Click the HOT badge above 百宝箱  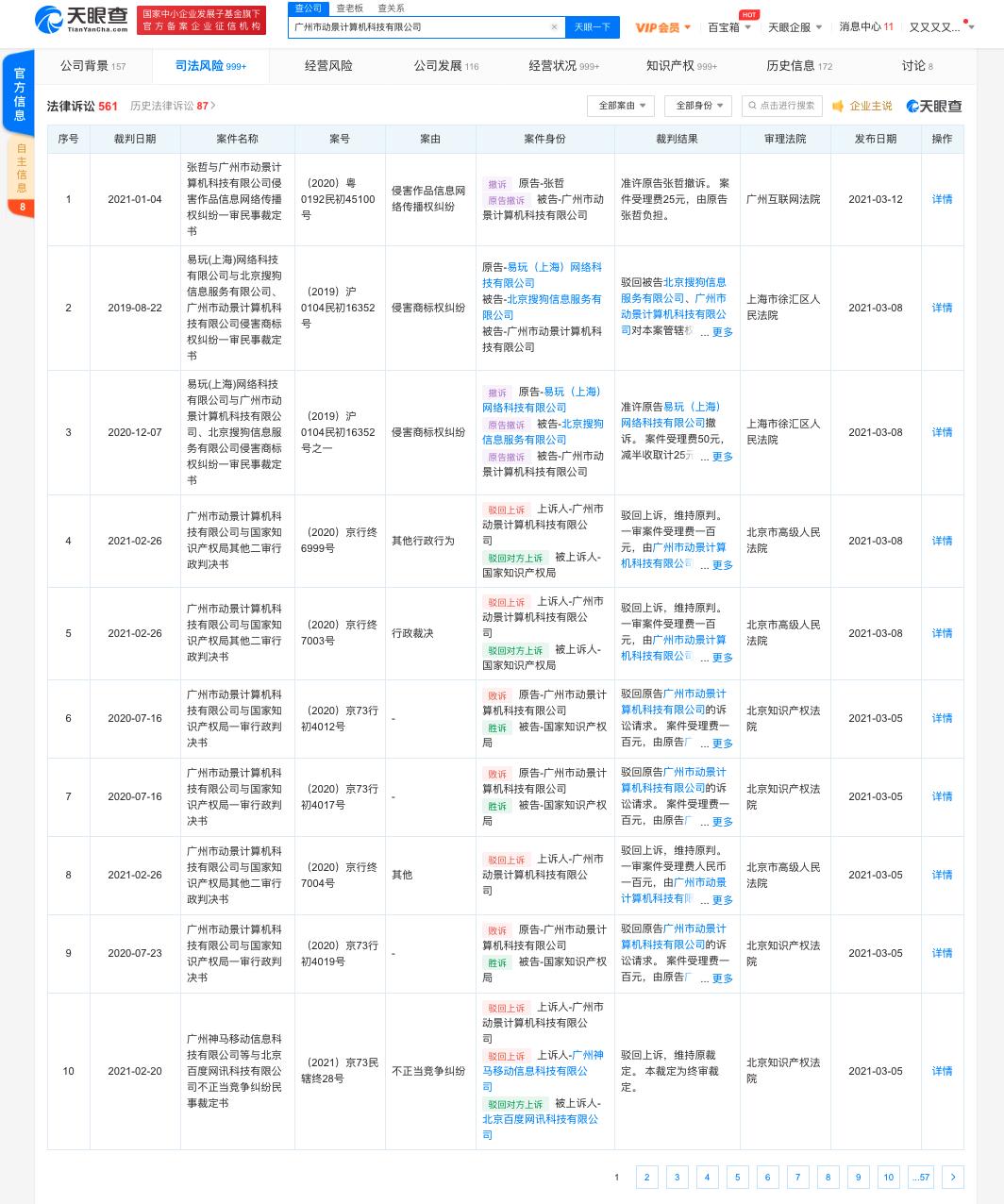(x=748, y=14)
